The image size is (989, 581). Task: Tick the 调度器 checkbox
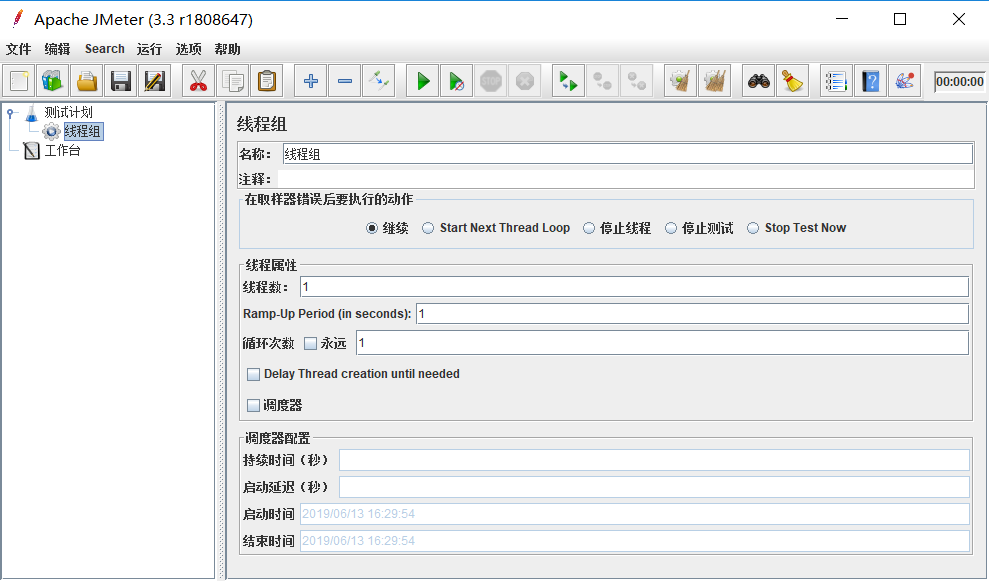[254, 405]
